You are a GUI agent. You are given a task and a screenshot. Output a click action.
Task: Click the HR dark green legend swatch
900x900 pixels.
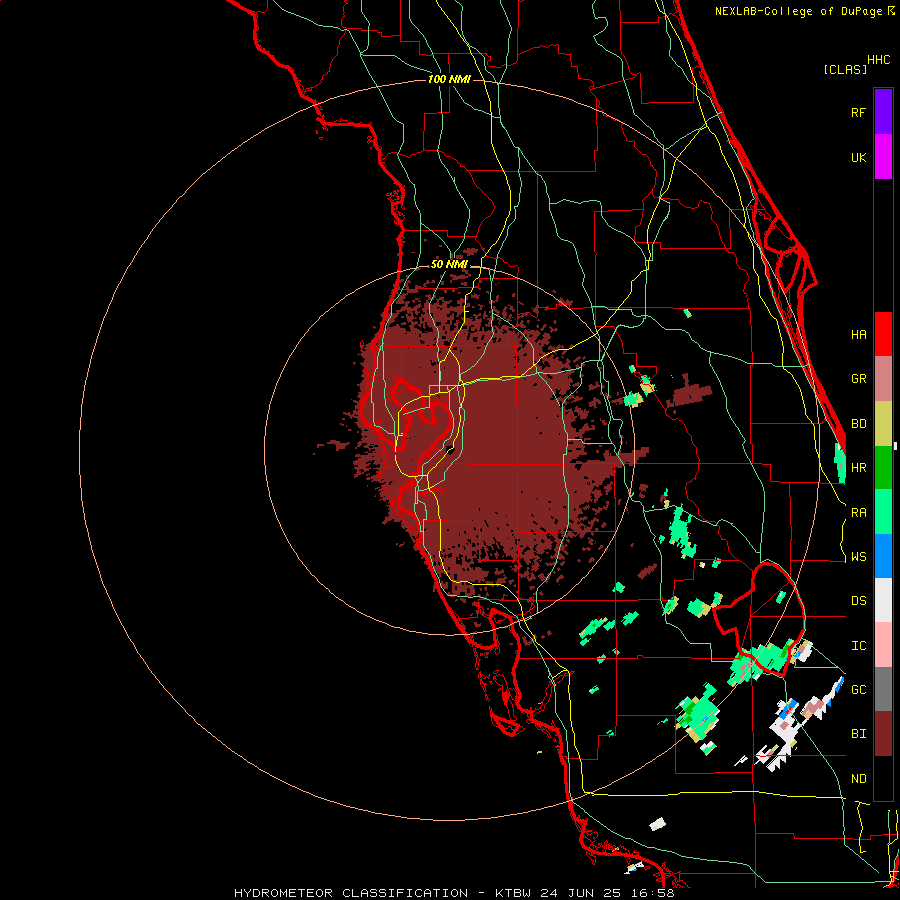tap(883, 468)
